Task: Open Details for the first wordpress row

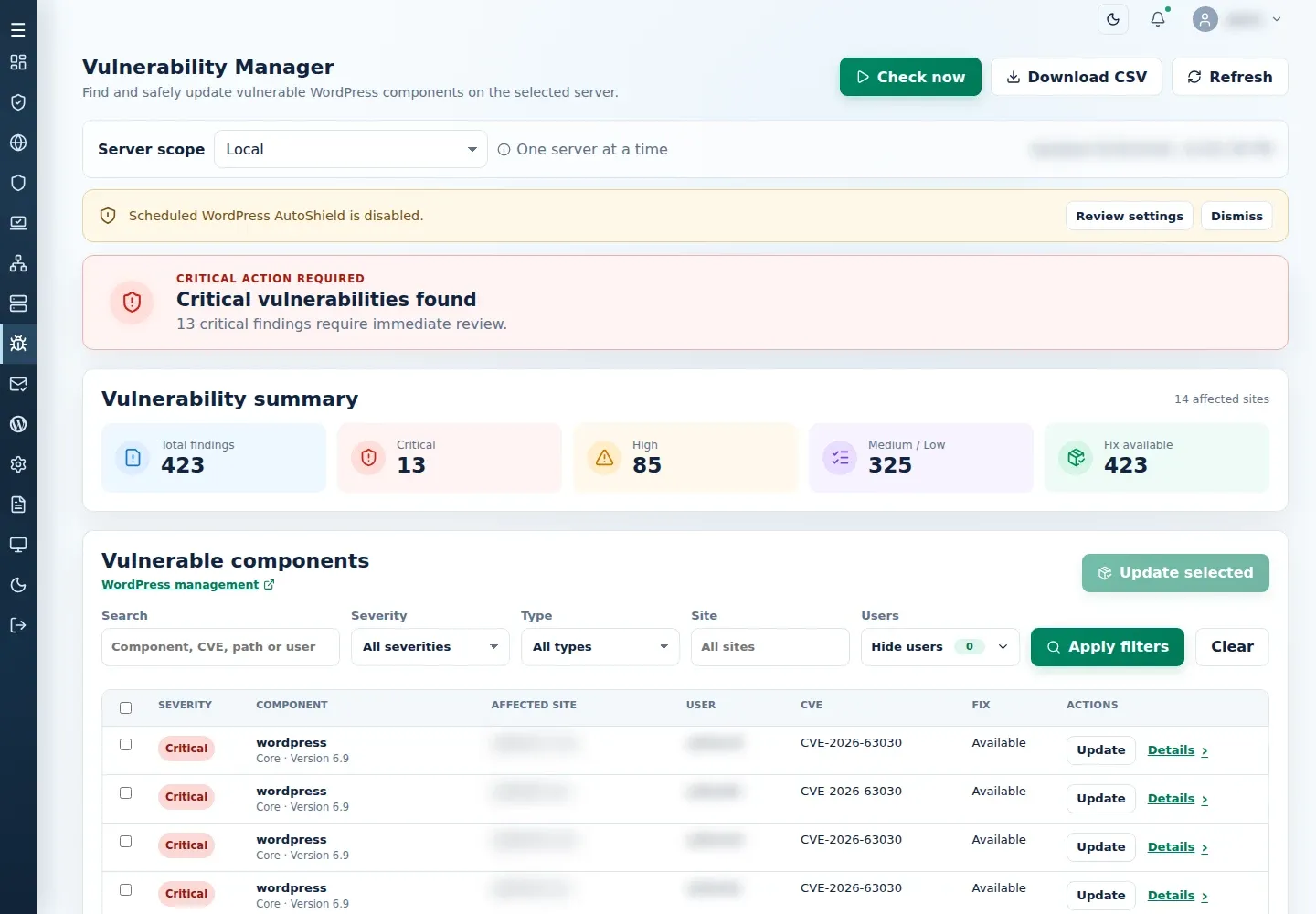Action: pos(1178,750)
